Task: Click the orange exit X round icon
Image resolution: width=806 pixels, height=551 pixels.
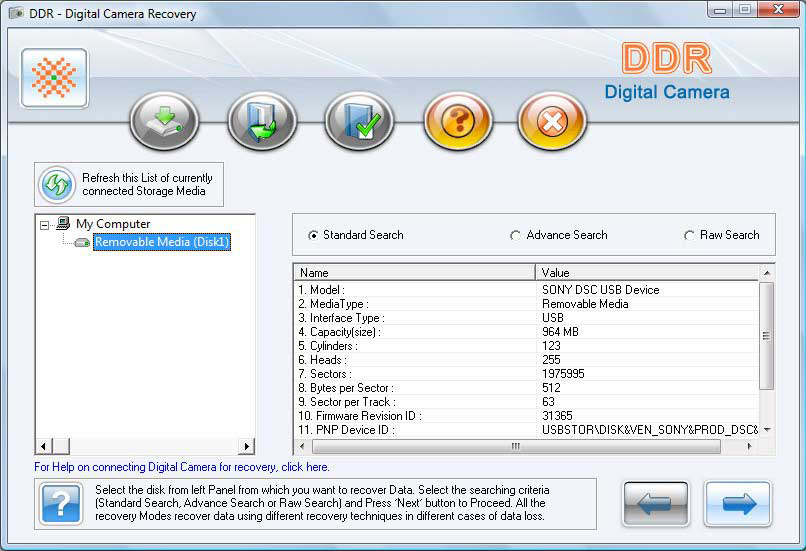Action: (x=551, y=122)
